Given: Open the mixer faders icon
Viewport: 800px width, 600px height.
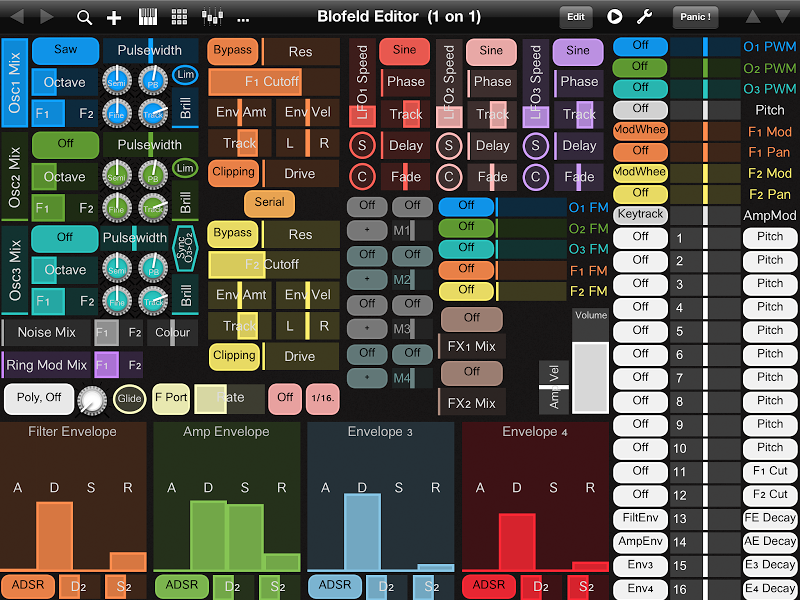Looking at the screenshot, I should pos(211,17).
